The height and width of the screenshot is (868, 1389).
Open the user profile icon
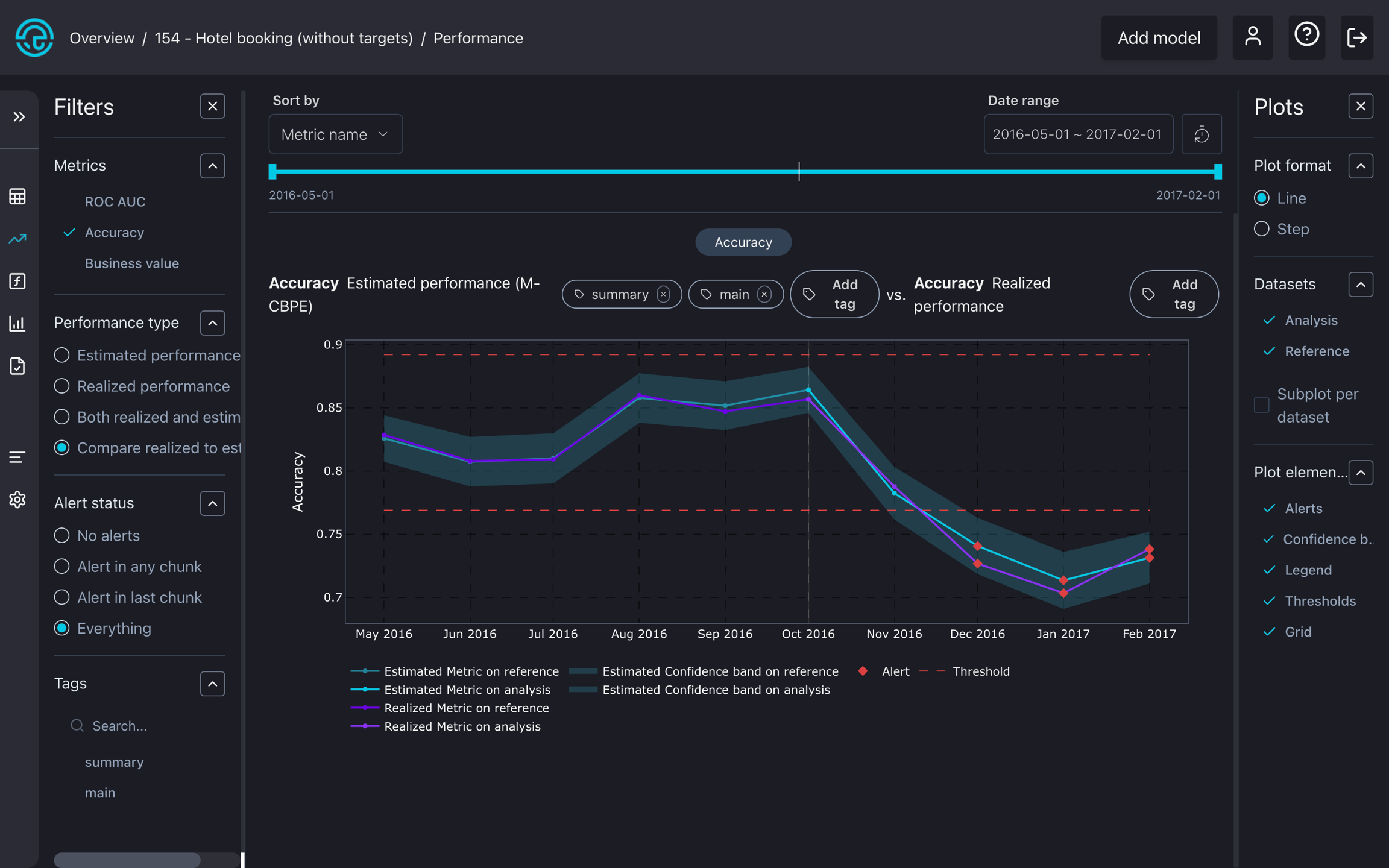[x=1252, y=37]
